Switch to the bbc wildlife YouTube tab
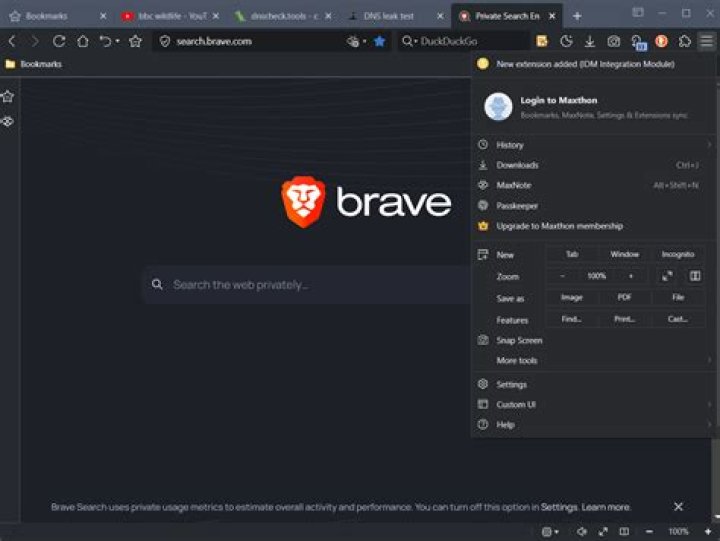The width and height of the screenshot is (720, 541). [x=171, y=16]
